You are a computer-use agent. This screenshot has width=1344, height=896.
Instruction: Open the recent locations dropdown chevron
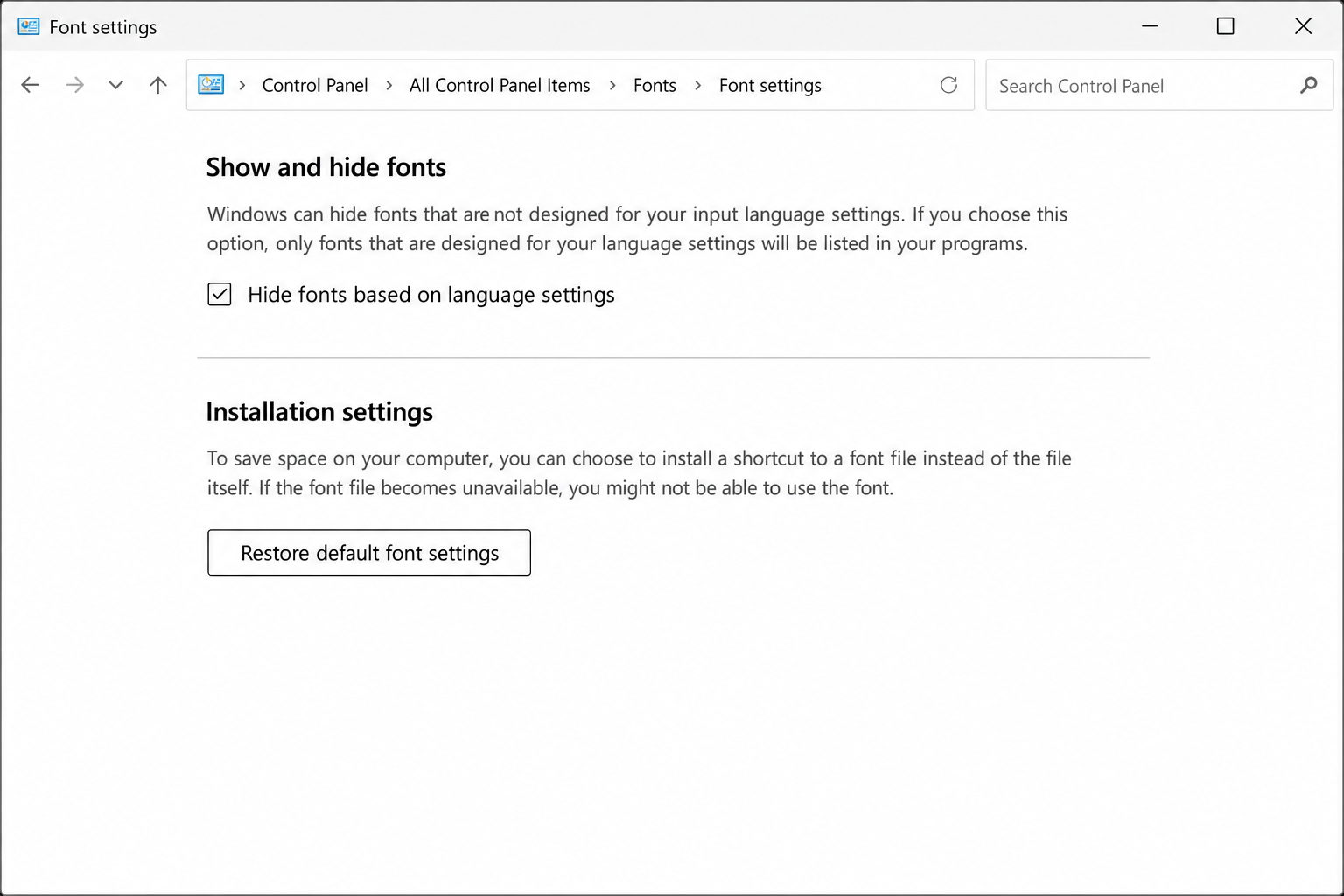[x=115, y=85]
